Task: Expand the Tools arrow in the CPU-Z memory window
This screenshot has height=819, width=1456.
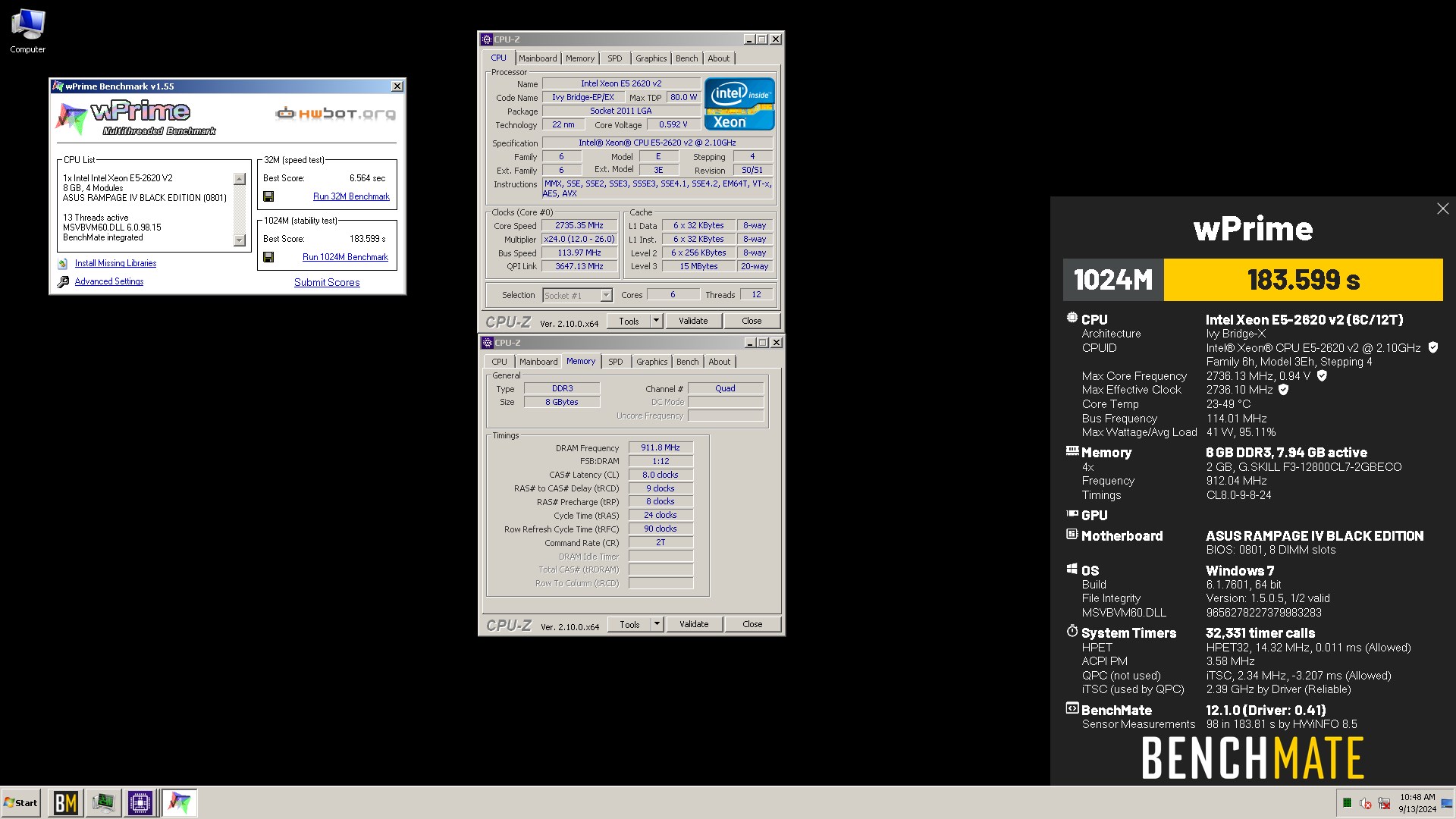Action: (x=657, y=624)
